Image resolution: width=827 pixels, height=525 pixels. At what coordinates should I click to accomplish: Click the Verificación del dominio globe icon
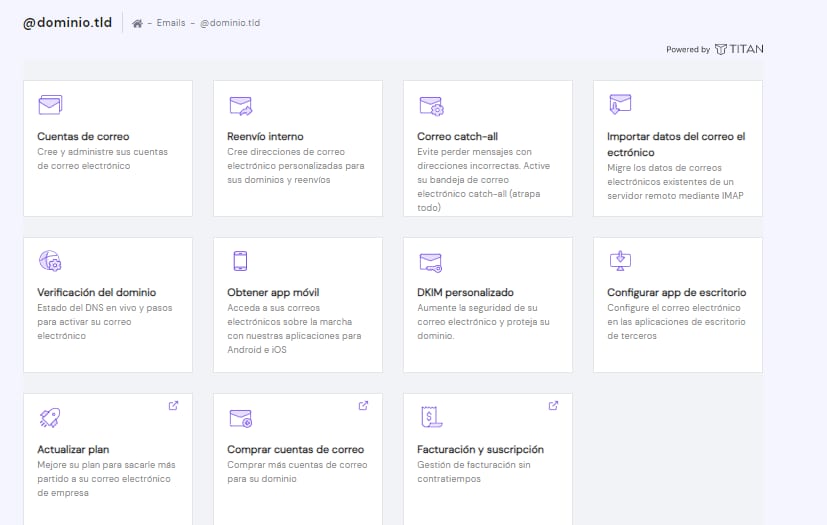[x=50, y=262]
